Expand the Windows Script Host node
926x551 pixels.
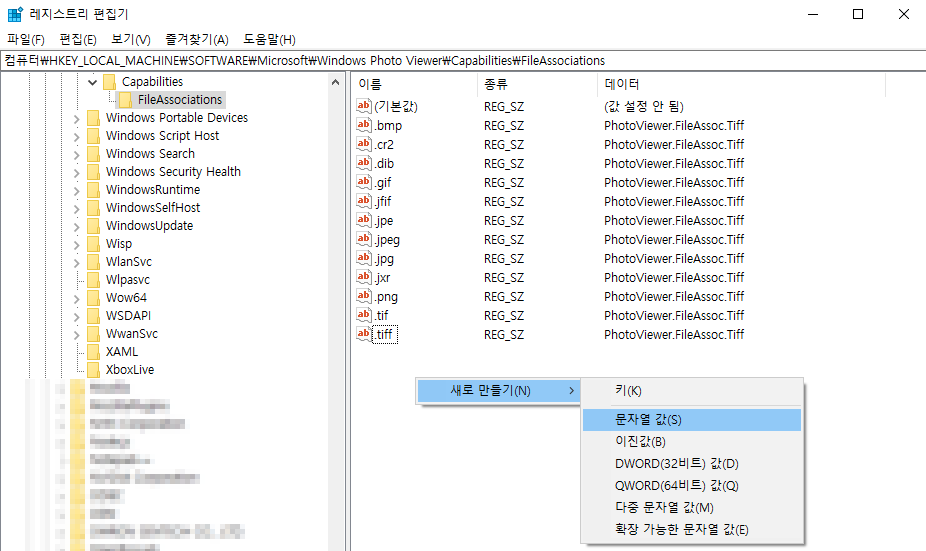pyautogui.click(x=76, y=137)
